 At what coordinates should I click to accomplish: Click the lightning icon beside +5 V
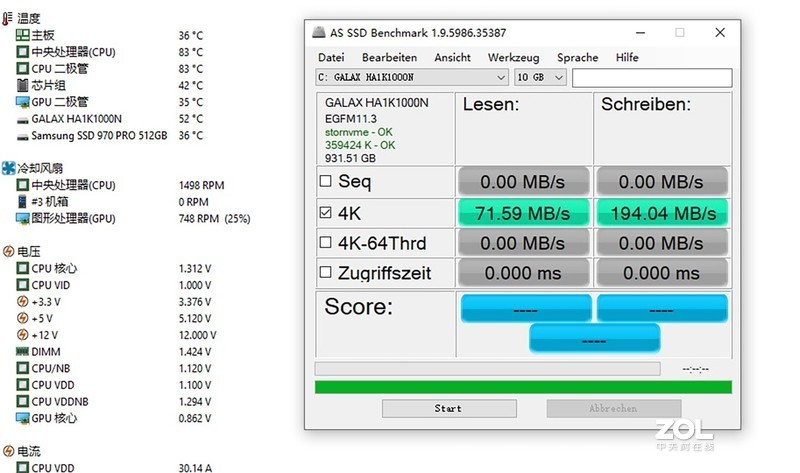[x=22, y=318]
